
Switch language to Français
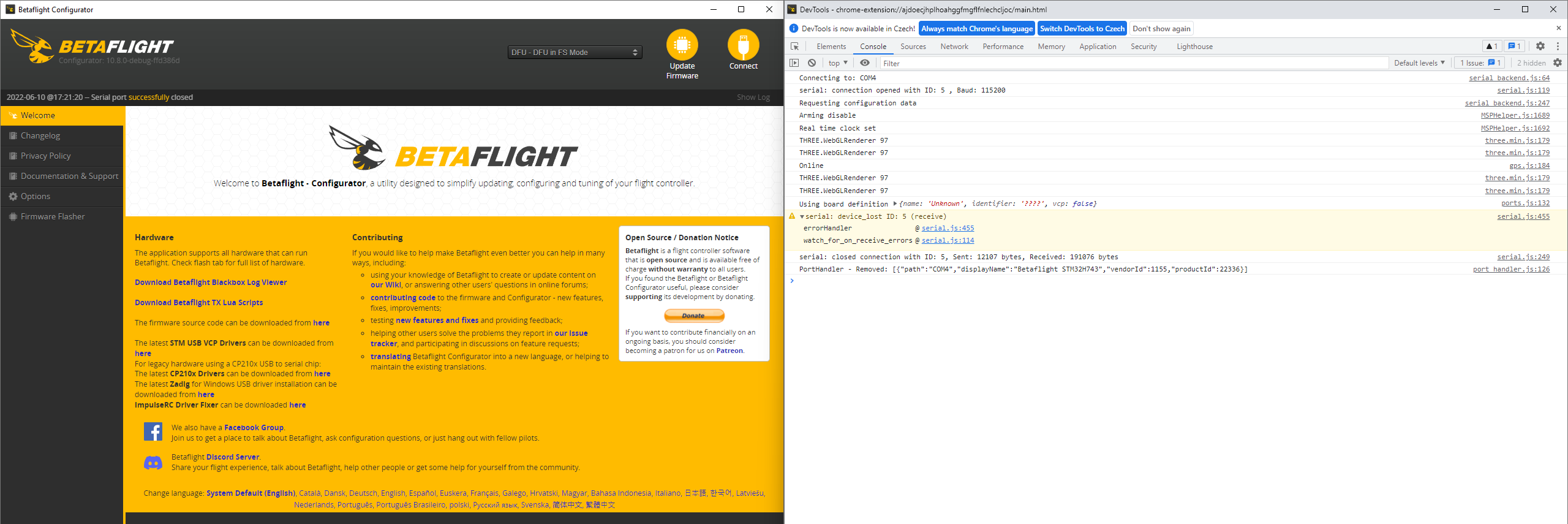[x=484, y=493]
